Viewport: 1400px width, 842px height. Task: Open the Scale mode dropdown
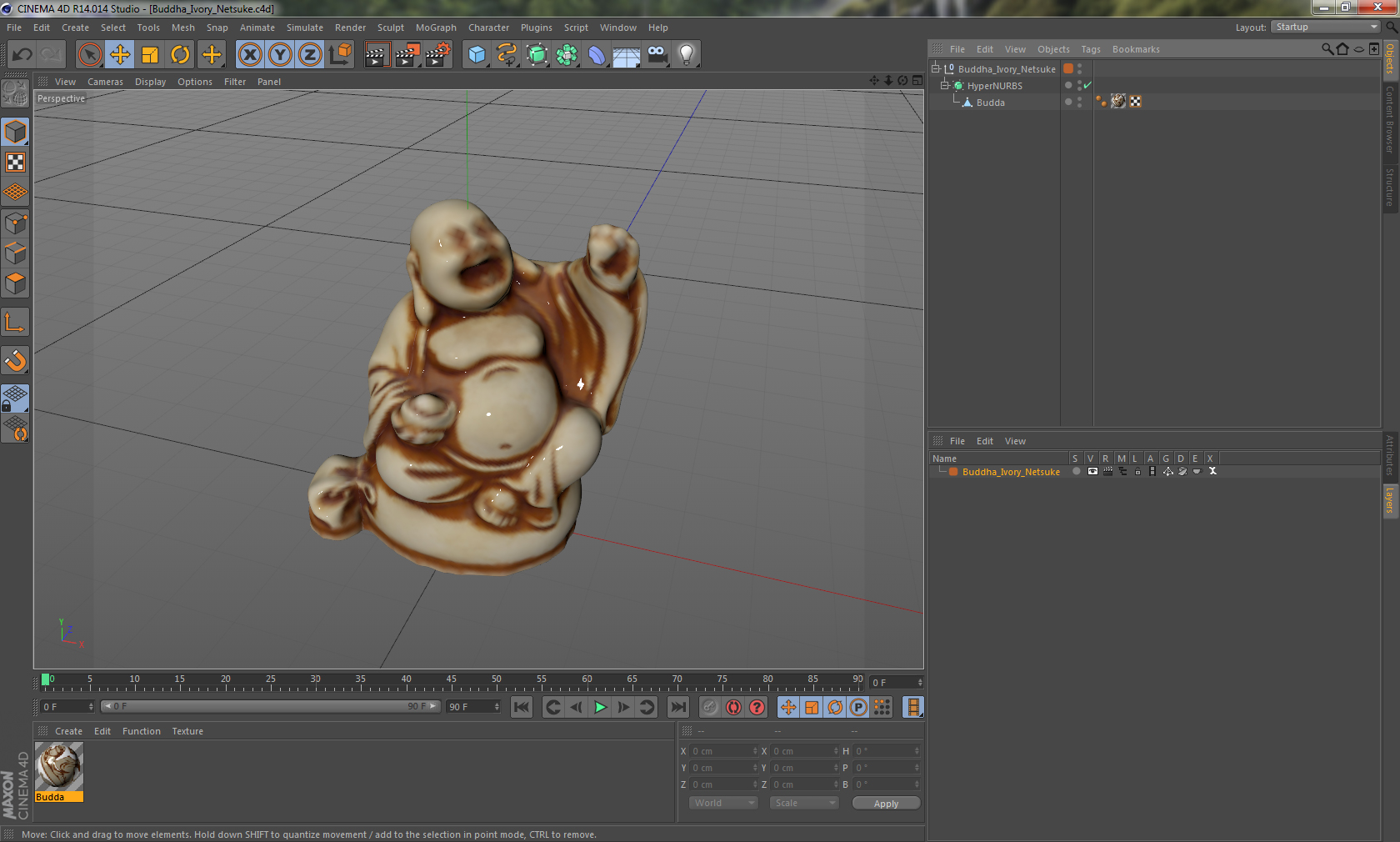803,803
